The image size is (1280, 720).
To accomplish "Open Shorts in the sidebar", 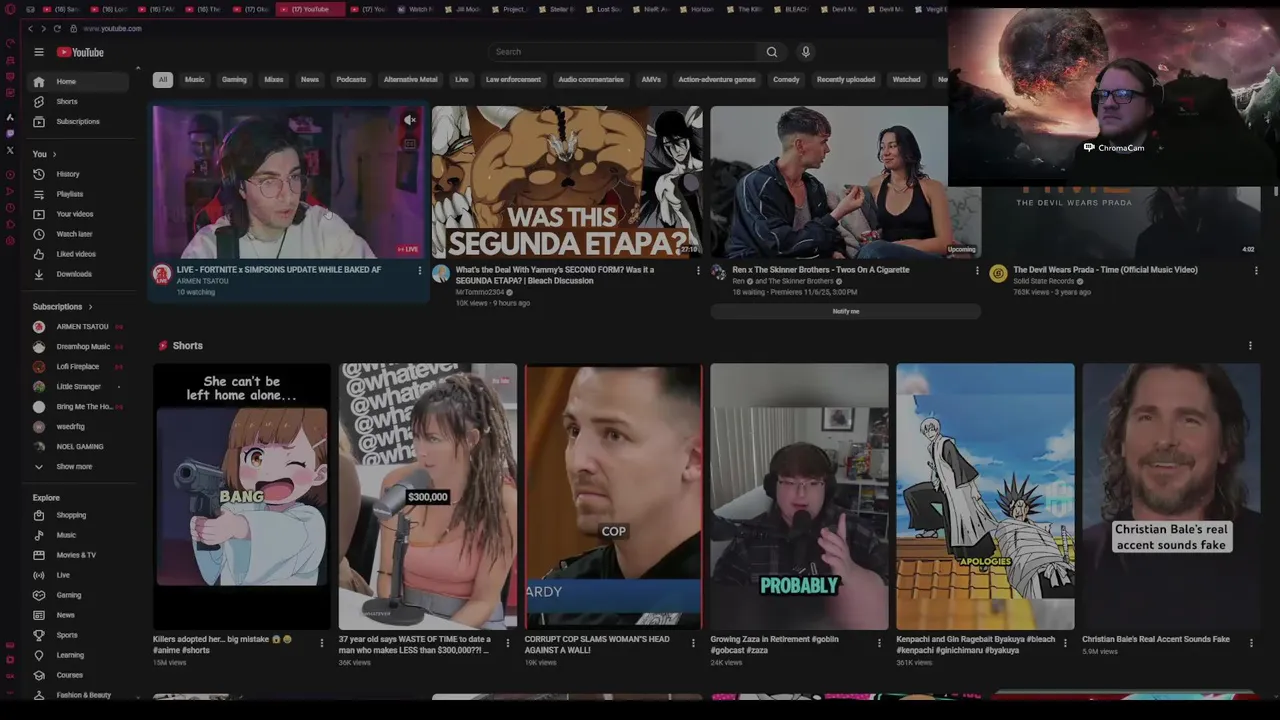I will point(80,102).
